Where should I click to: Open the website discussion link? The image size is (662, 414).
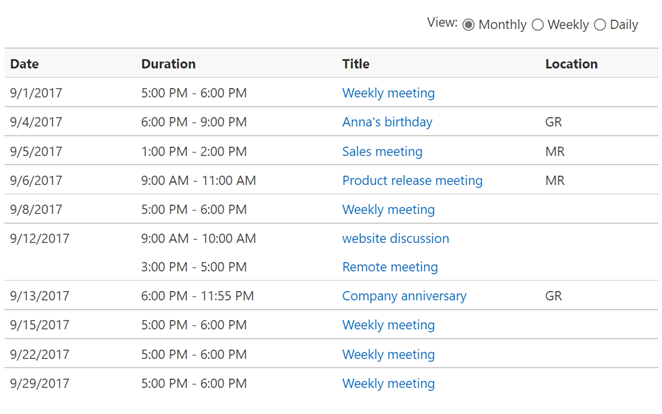coord(395,239)
